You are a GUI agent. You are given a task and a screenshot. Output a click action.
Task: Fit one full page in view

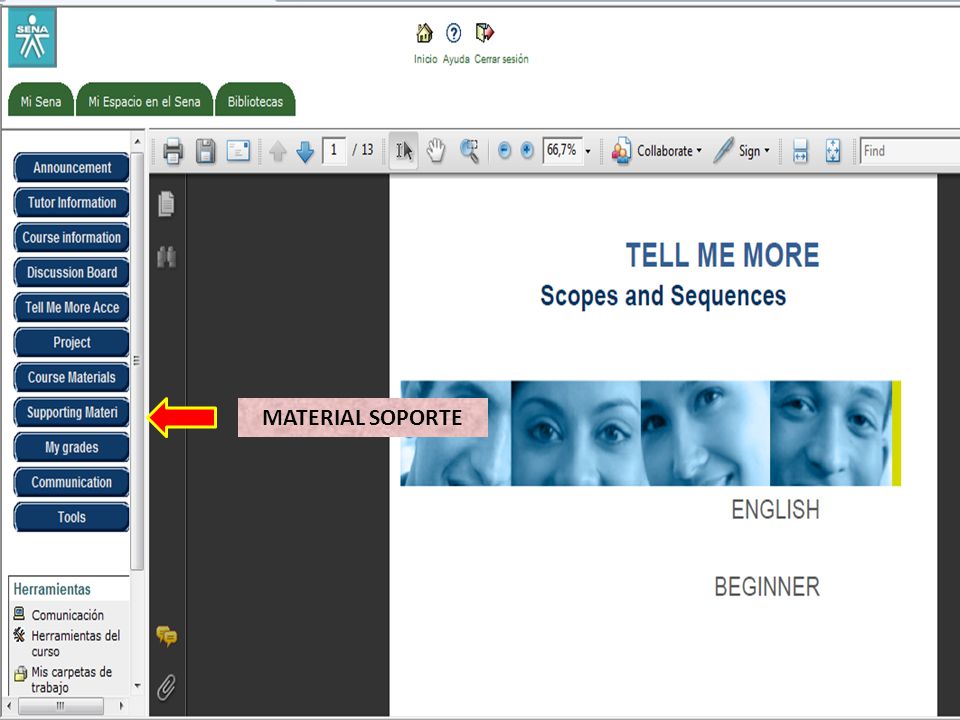tap(833, 151)
